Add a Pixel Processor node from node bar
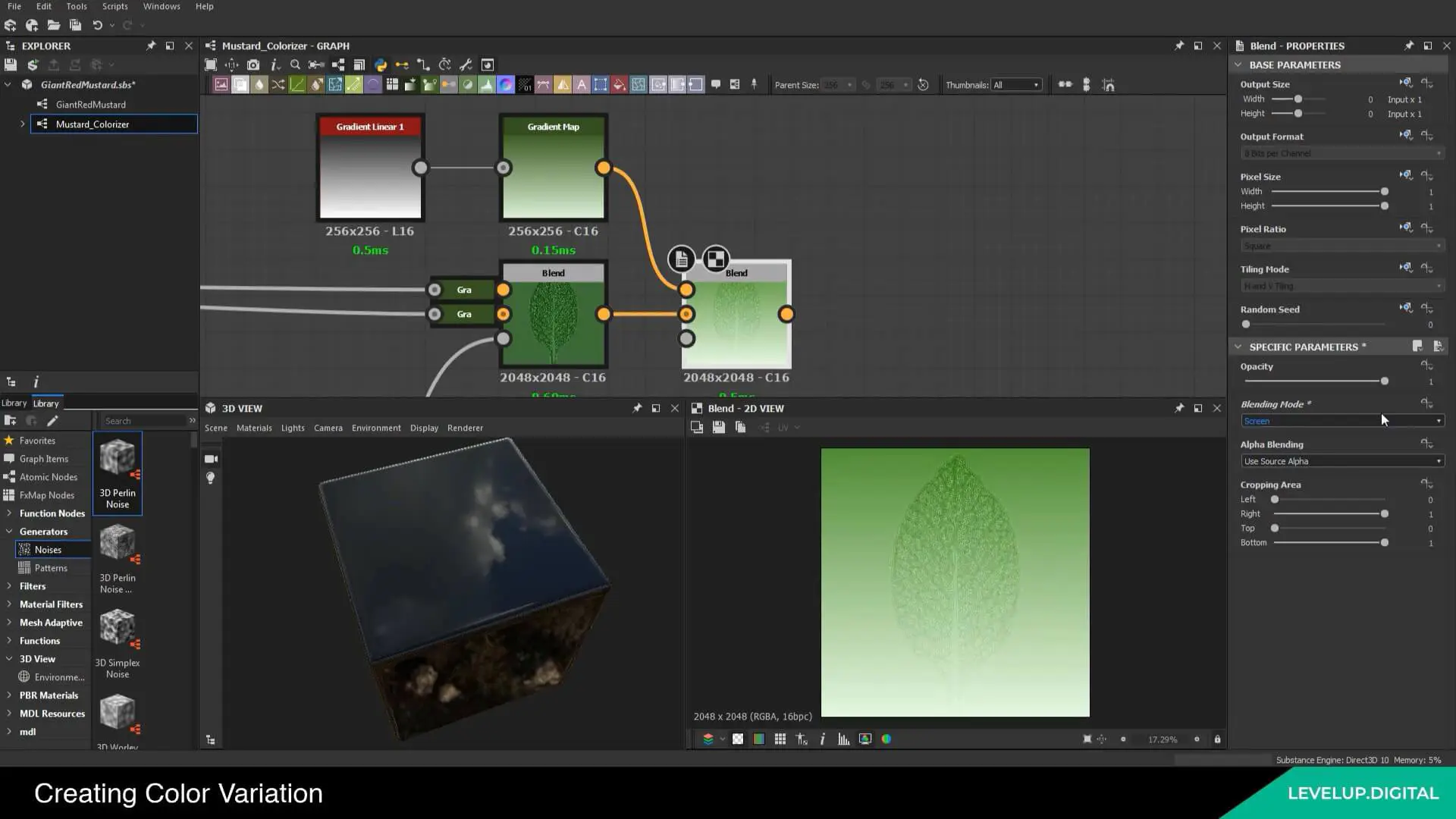This screenshot has height=819, width=1456. click(x=525, y=85)
